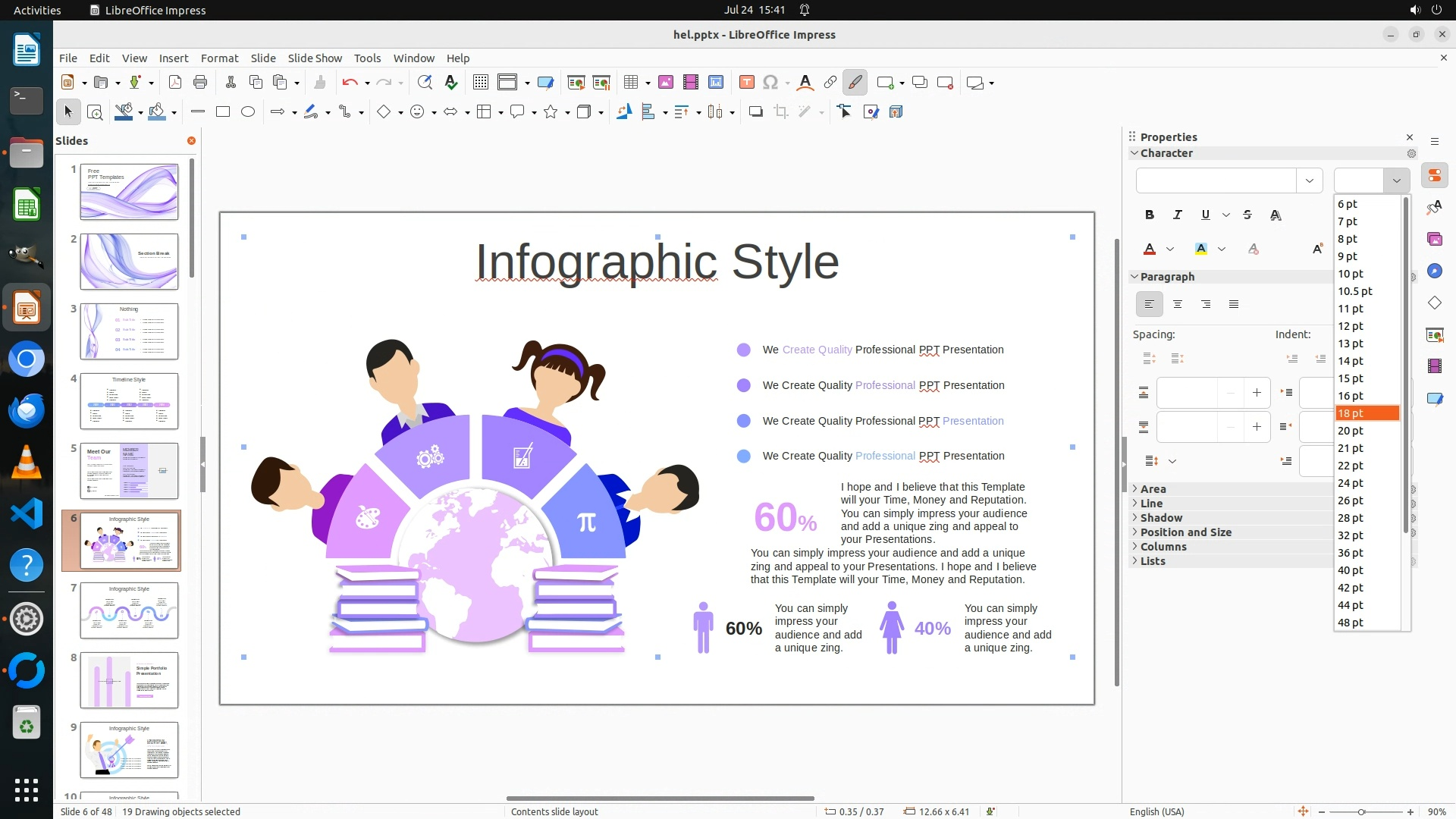The image size is (1456, 819).
Task: Choose 24 pt font size
Action: pyautogui.click(x=1351, y=483)
